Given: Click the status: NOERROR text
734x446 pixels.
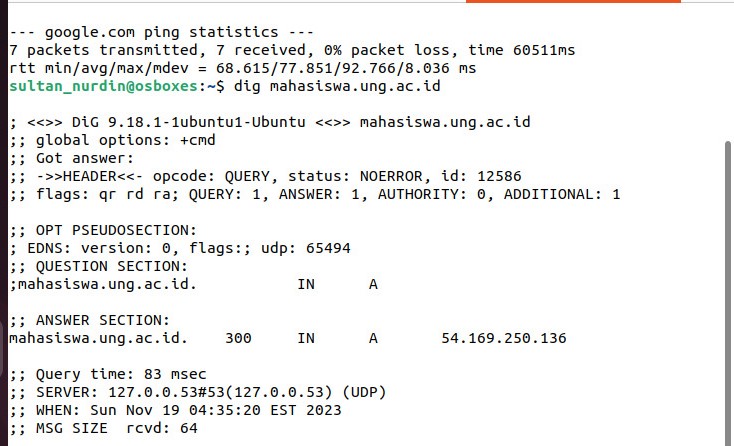Looking at the screenshot, I should coord(355,176).
